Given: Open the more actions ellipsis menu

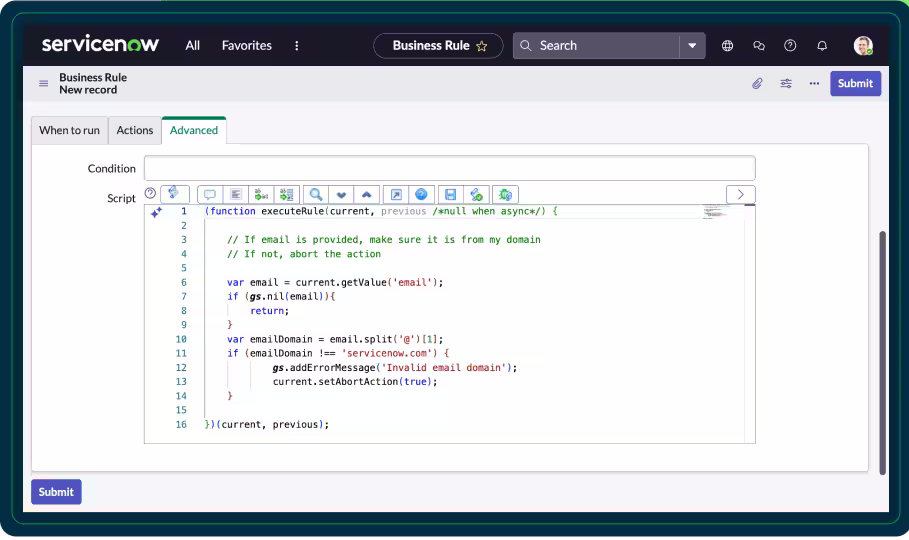Looking at the screenshot, I should coord(814,84).
